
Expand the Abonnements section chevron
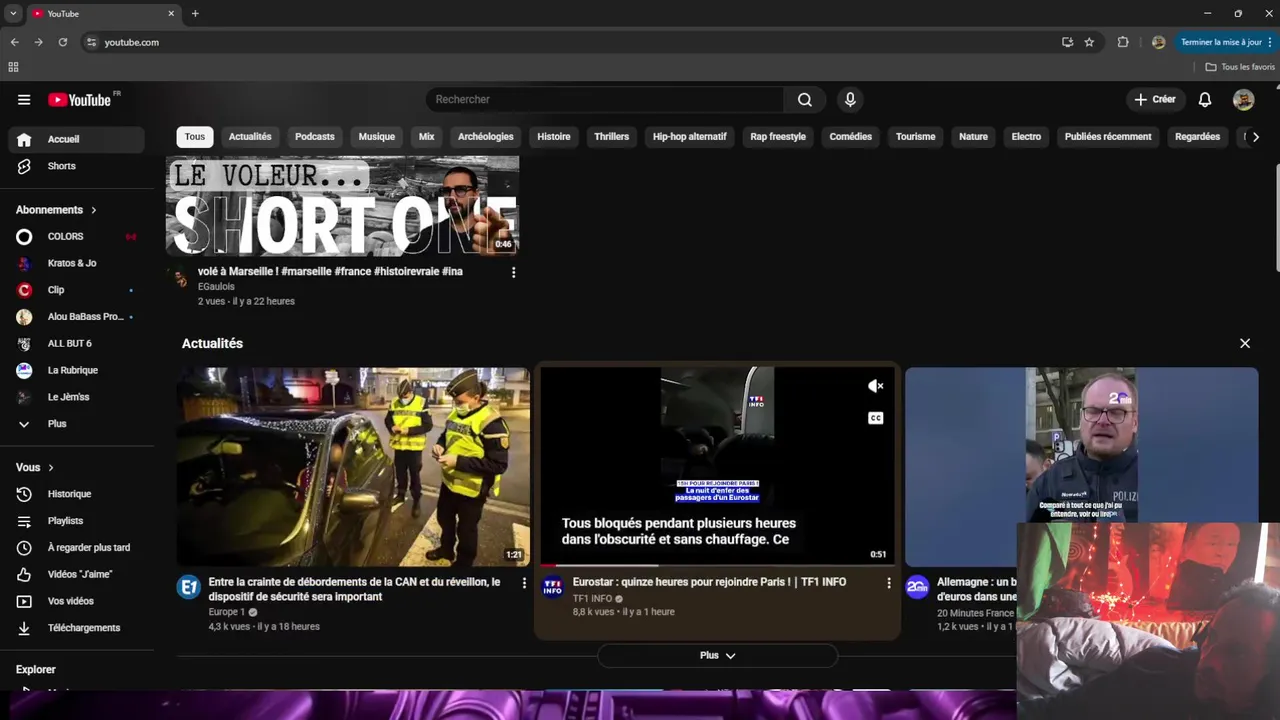coord(94,210)
